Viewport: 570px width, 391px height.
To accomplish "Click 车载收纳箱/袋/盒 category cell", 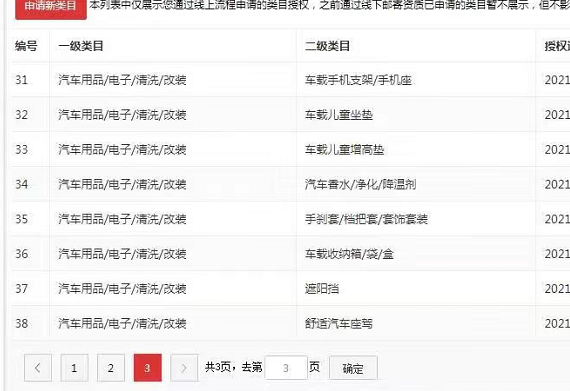I will pos(349,254).
